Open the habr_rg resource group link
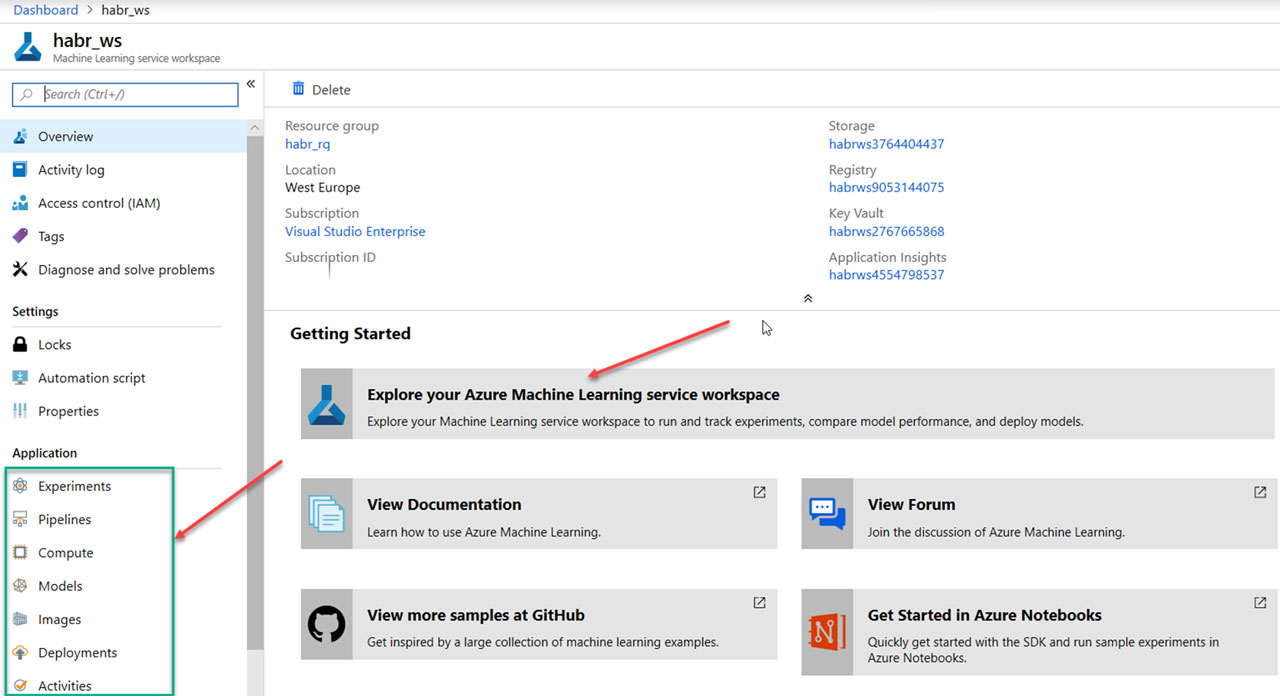Viewport: 1280px width, 696px height. pos(307,144)
